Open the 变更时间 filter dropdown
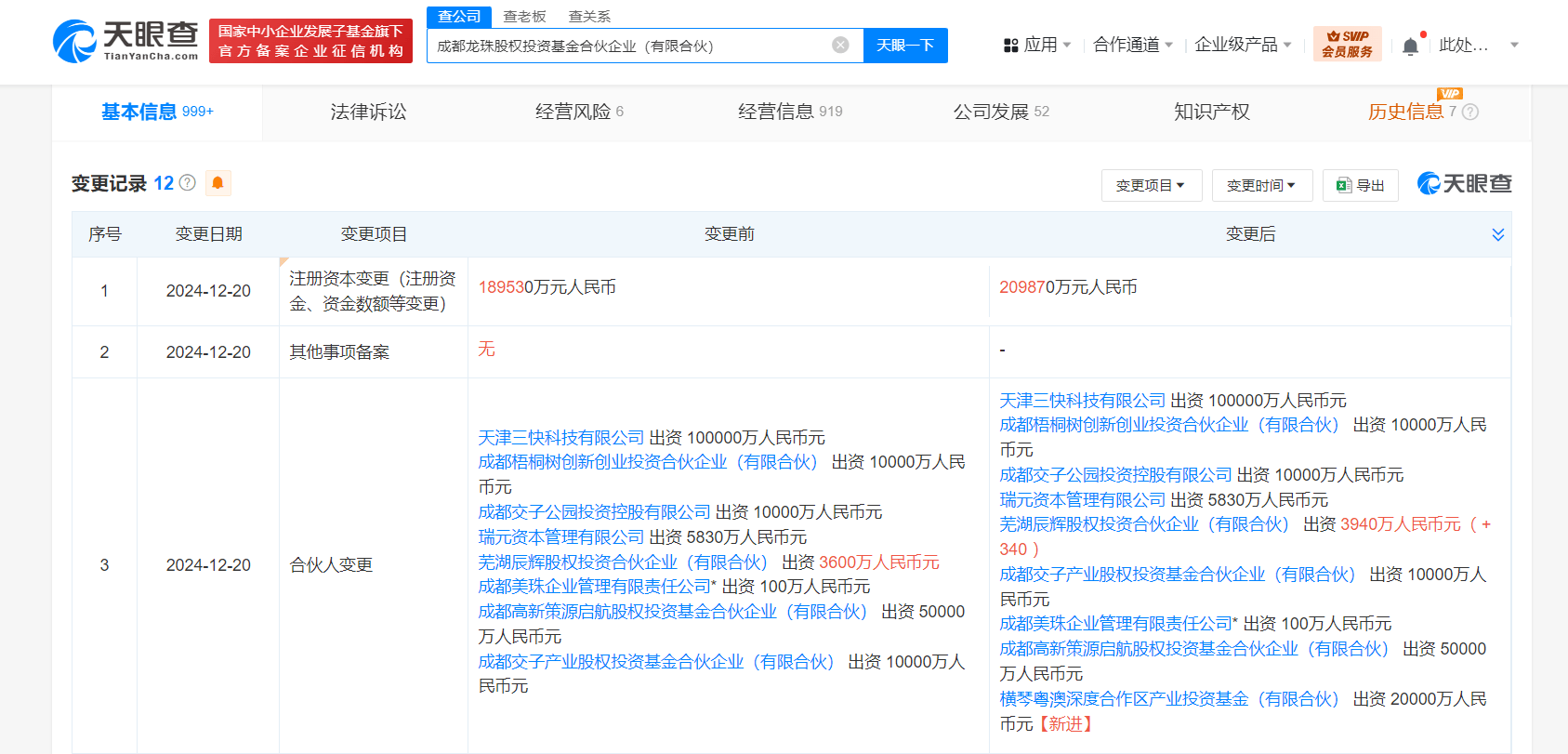This screenshot has height=754, width=1568. coord(1261,186)
